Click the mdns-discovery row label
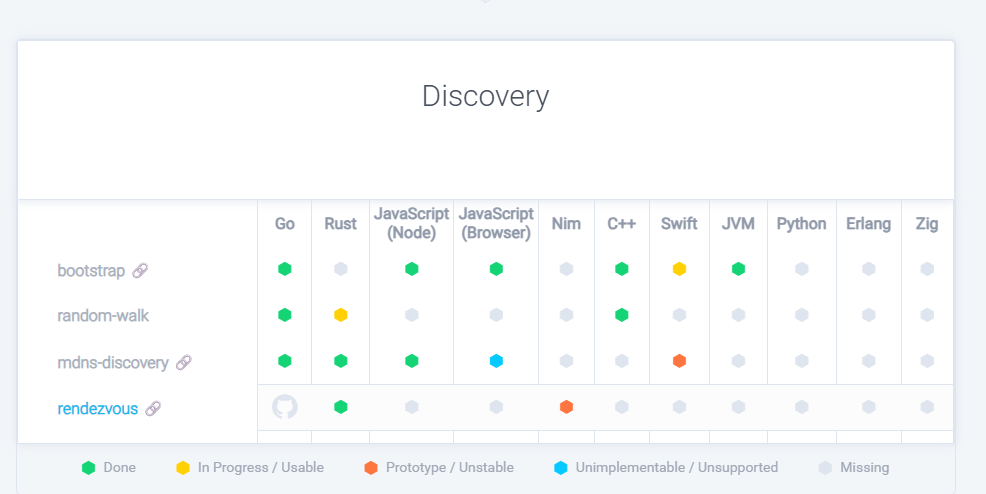The width and height of the screenshot is (986, 494). (x=113, y=362)
